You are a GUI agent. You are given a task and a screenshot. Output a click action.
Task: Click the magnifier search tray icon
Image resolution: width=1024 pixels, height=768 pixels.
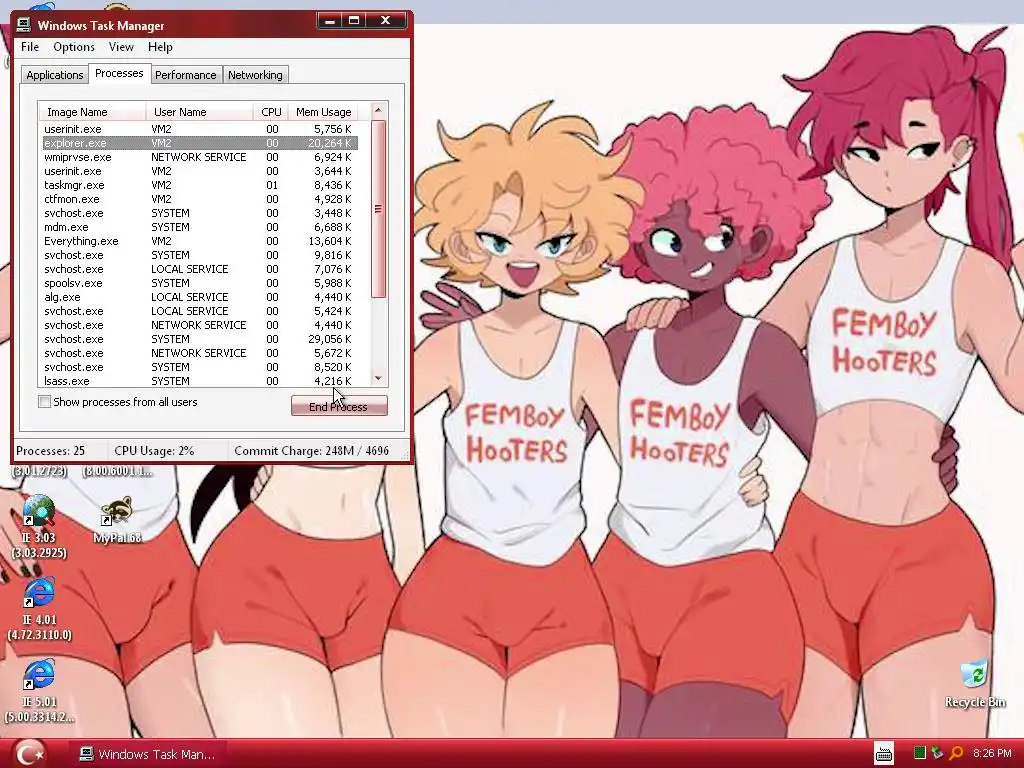(x=956, y=754)
